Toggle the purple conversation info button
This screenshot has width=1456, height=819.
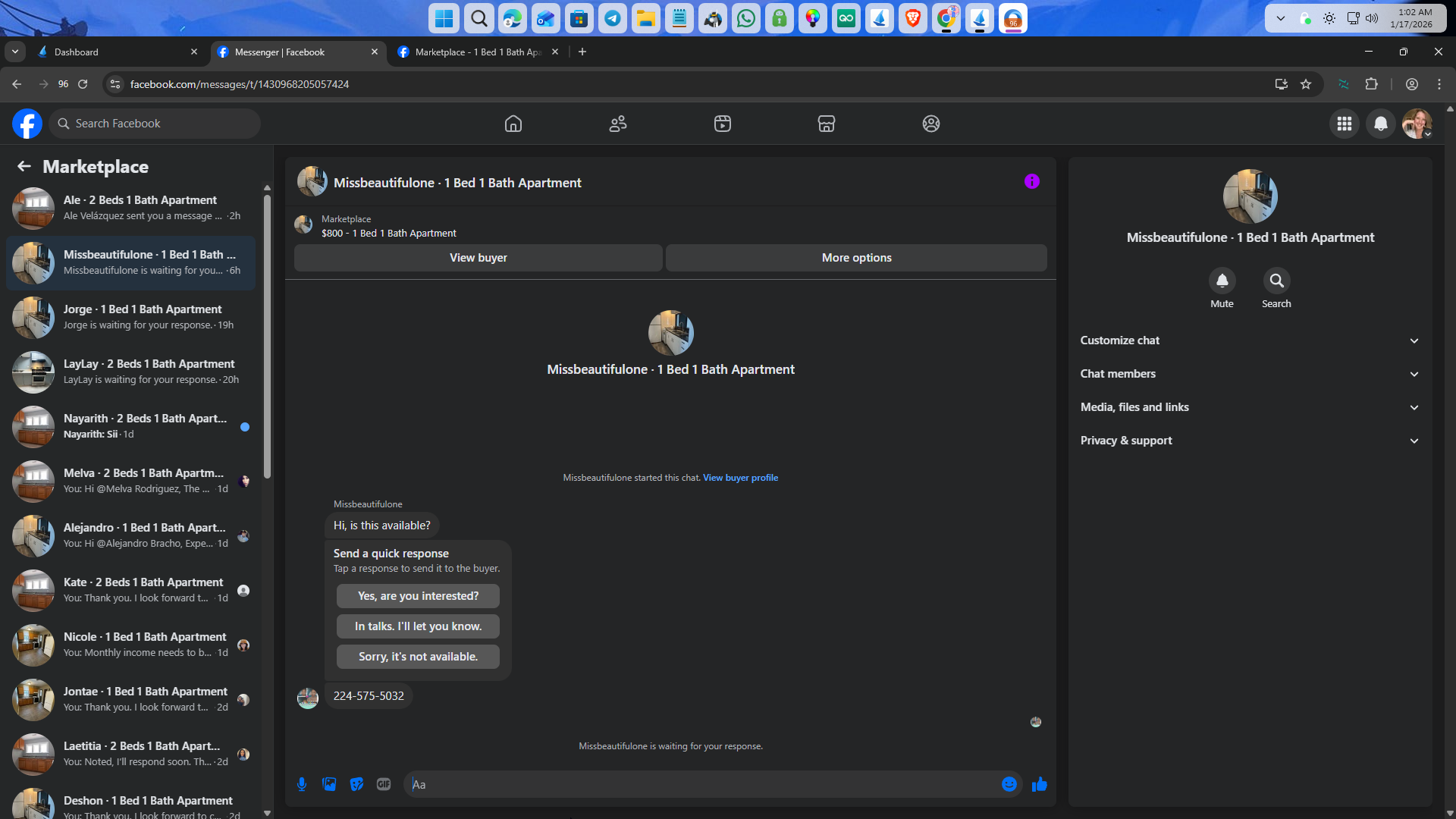pos(1031,181)
